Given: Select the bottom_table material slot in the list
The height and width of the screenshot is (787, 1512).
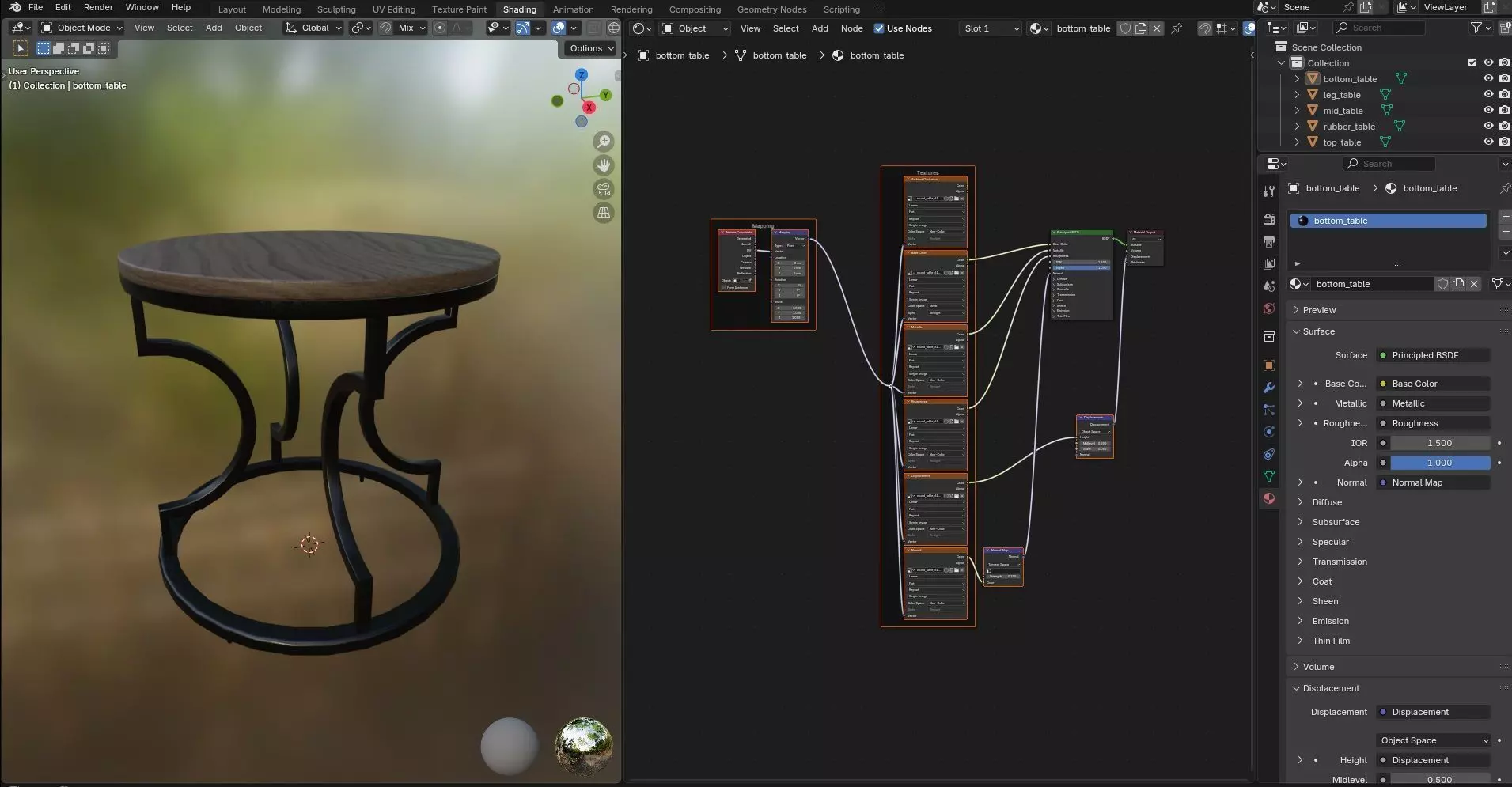Looking at the screenshot, I should [1389, 221].
